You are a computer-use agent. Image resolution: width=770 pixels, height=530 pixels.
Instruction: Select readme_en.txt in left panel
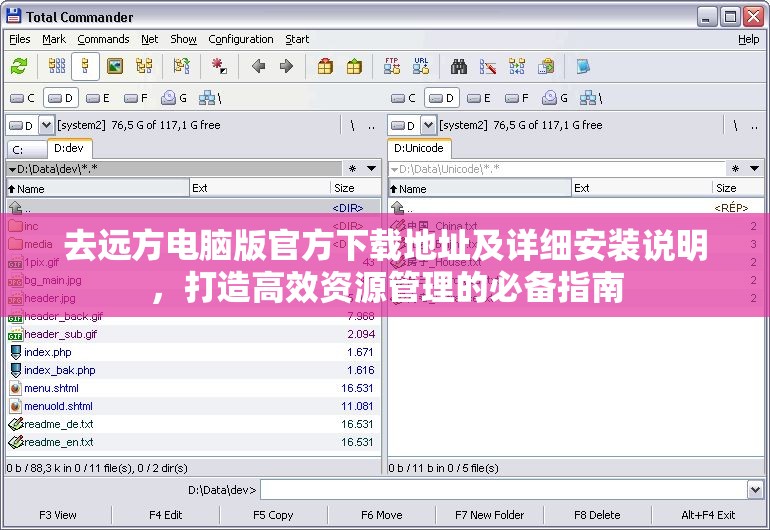(x=193, y=442)
